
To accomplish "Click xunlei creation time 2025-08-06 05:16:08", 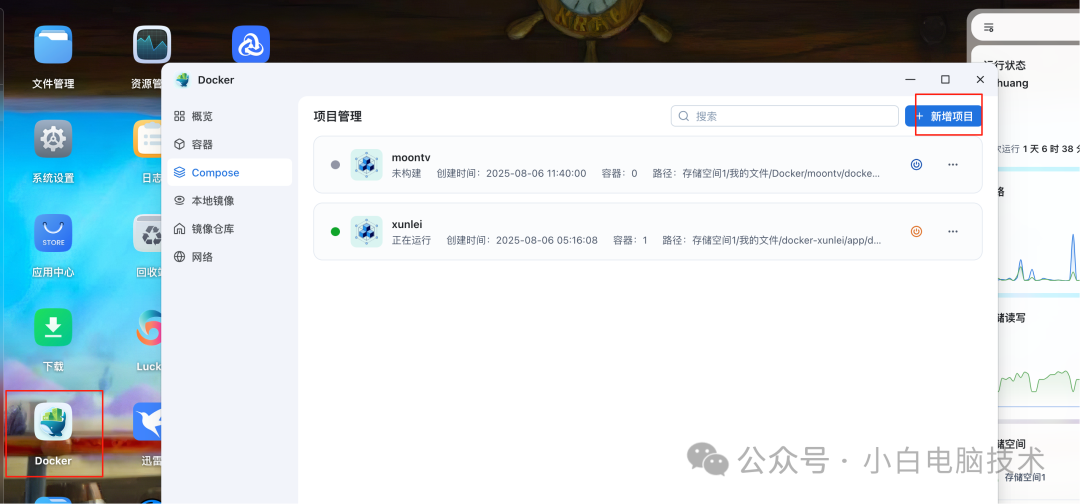I will pos(547,240).
